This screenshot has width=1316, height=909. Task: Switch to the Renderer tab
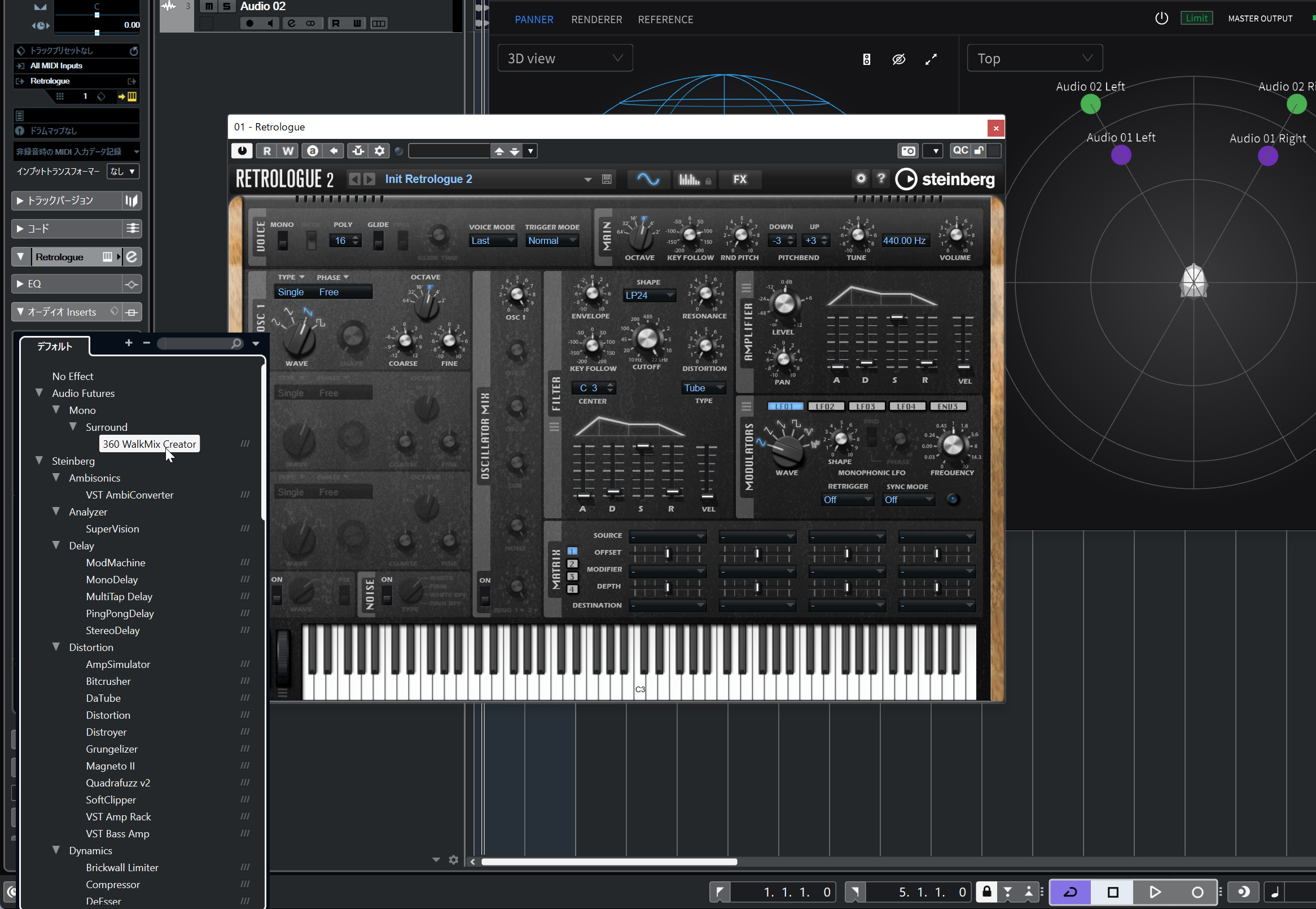point(596,19)
